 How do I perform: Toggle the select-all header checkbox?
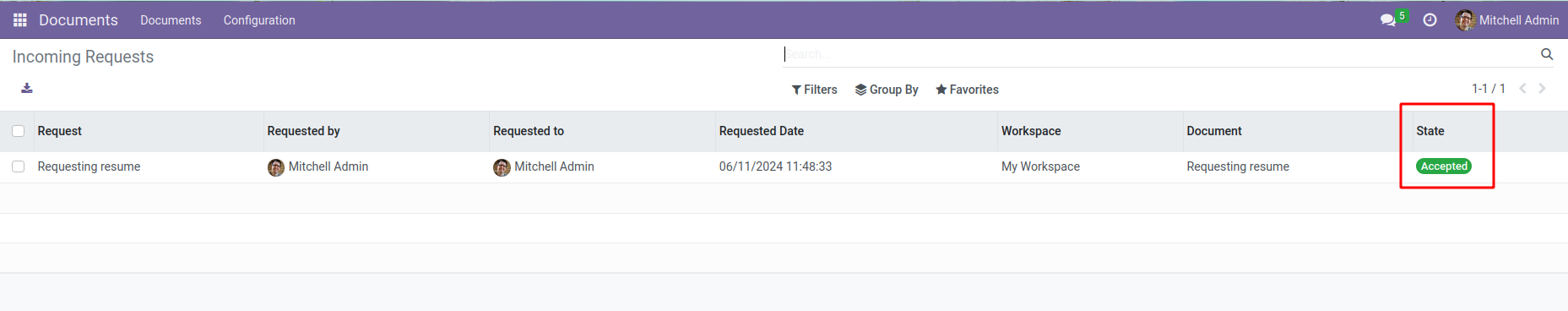[18, 131]
